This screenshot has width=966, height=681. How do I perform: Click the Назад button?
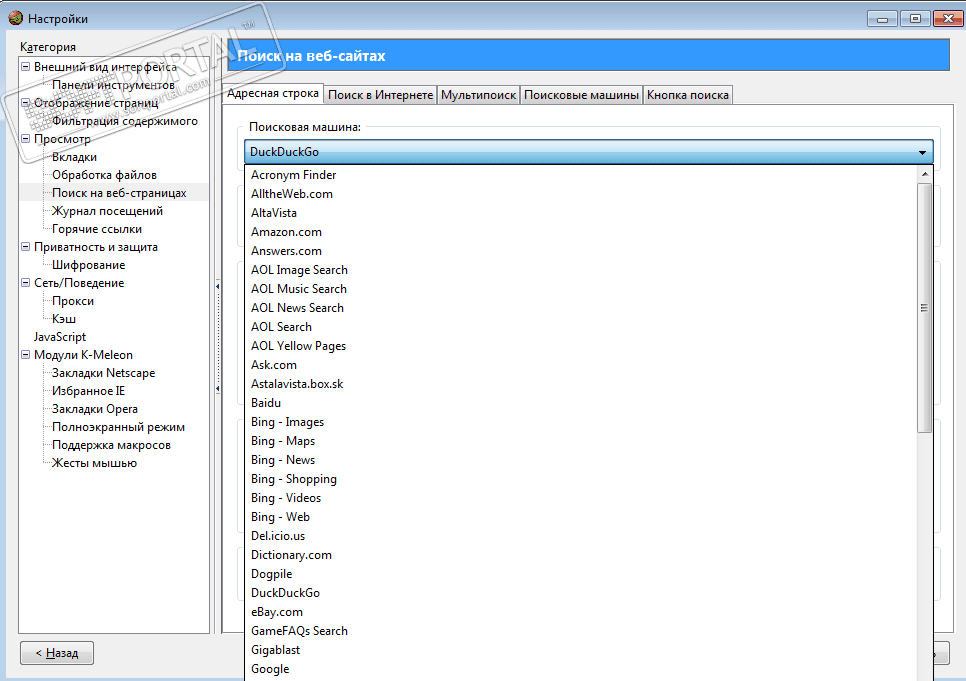(57, 653)
